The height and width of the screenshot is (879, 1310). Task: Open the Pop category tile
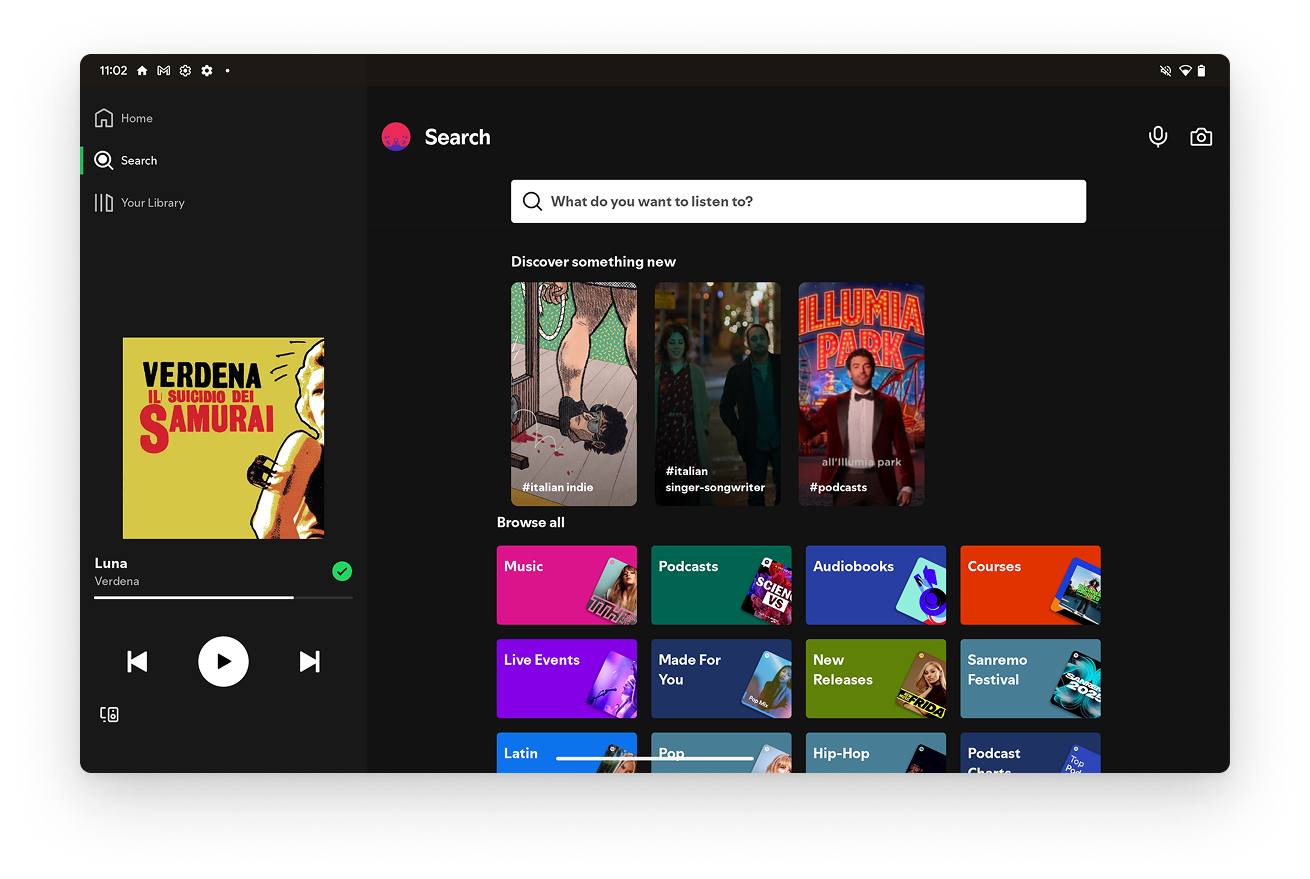(x=721, y=752)
